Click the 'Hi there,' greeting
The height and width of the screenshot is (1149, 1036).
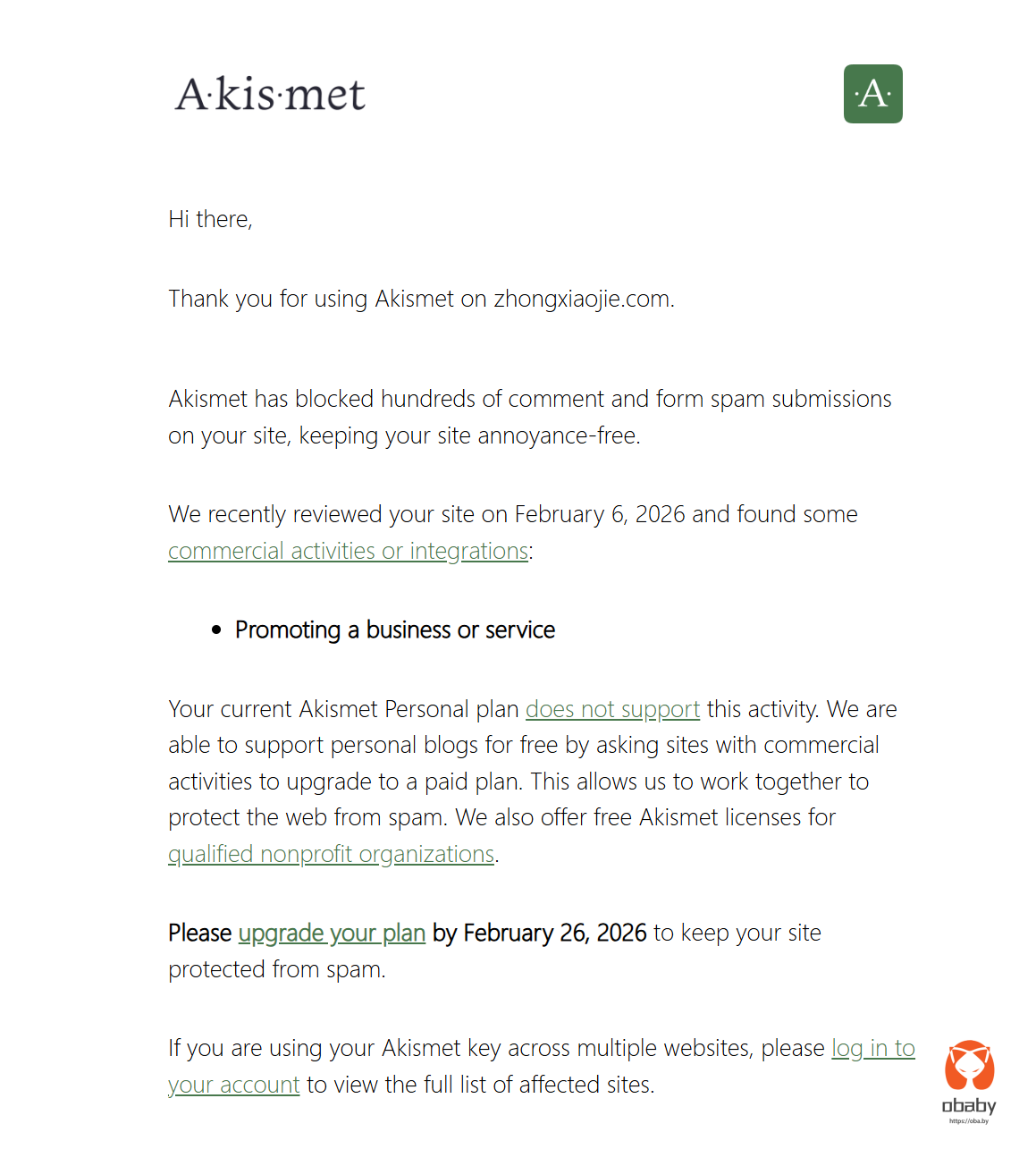(210, 219)
